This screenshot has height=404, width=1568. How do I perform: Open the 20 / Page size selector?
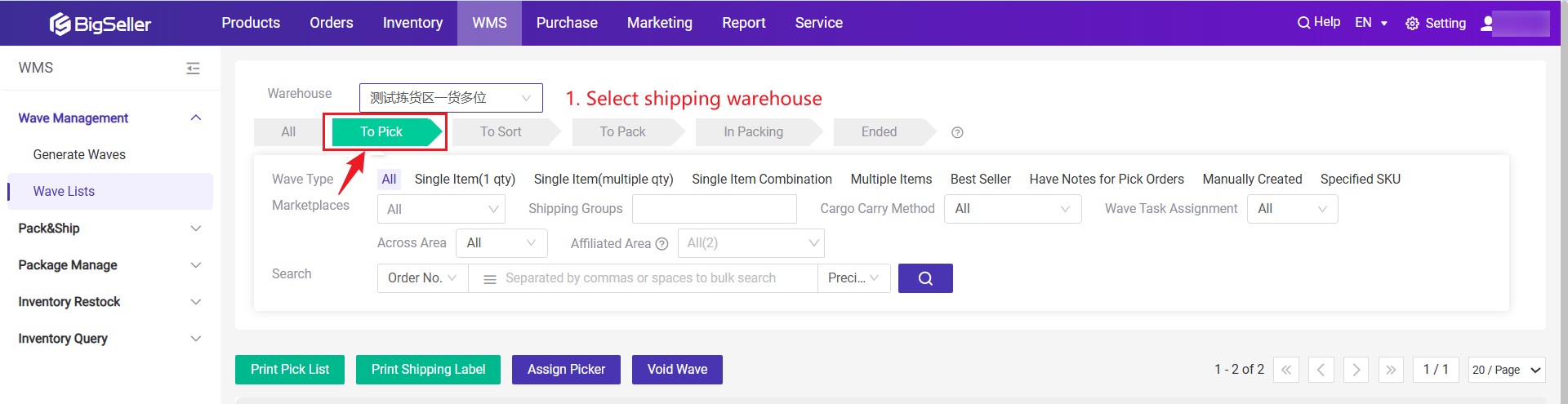pyautogui.click(x=1507, y=370)
